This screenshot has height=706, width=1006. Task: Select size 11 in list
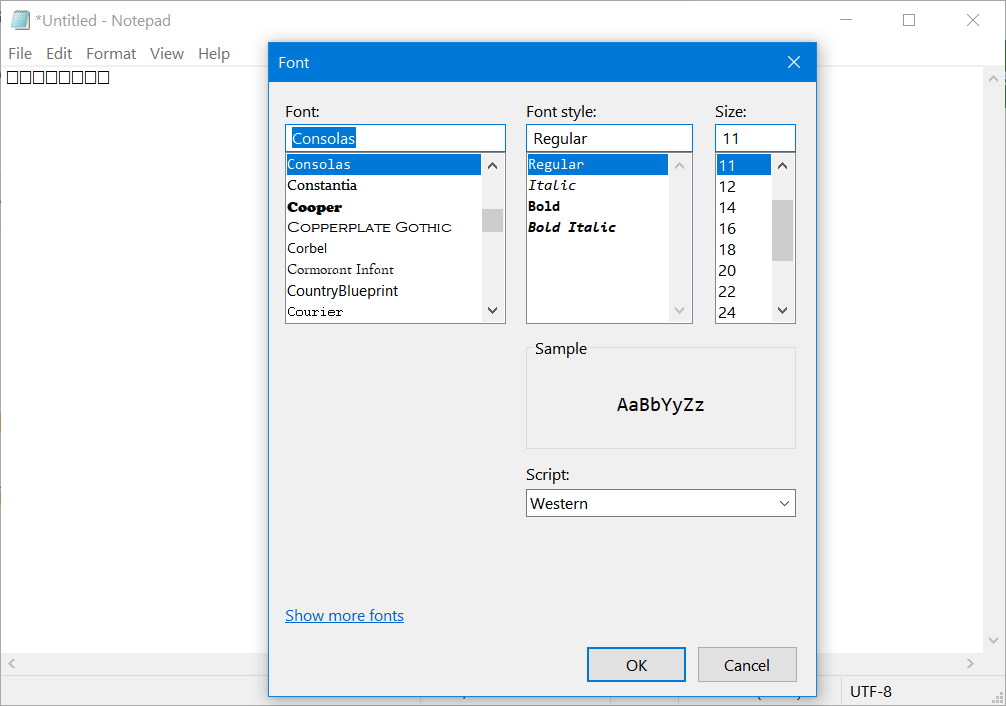click(x=744, y=165)
